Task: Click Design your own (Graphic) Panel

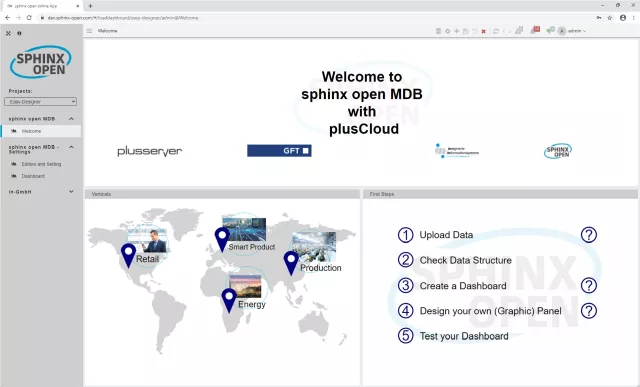Action: (x=490, y=311)
